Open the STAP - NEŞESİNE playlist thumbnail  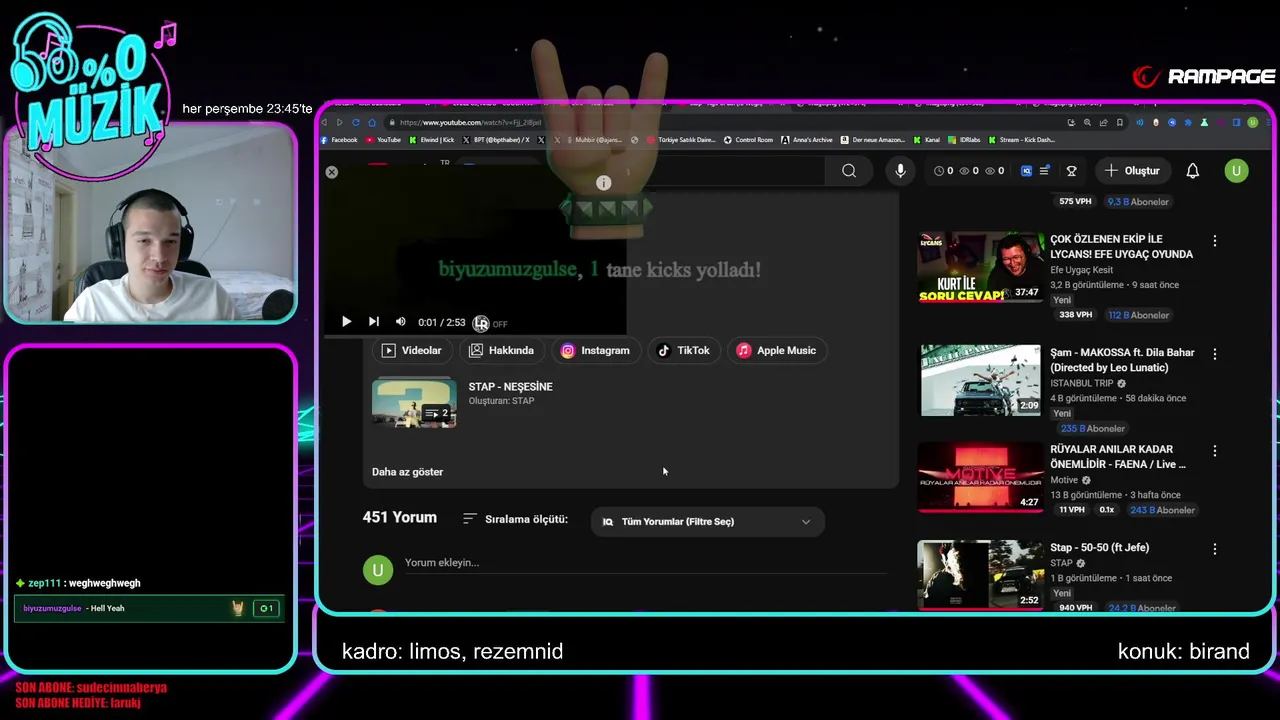pos(414,402)
